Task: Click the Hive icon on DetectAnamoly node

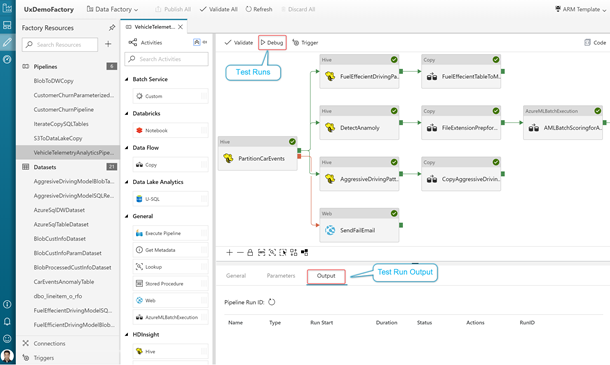Action: pos(330,127)
